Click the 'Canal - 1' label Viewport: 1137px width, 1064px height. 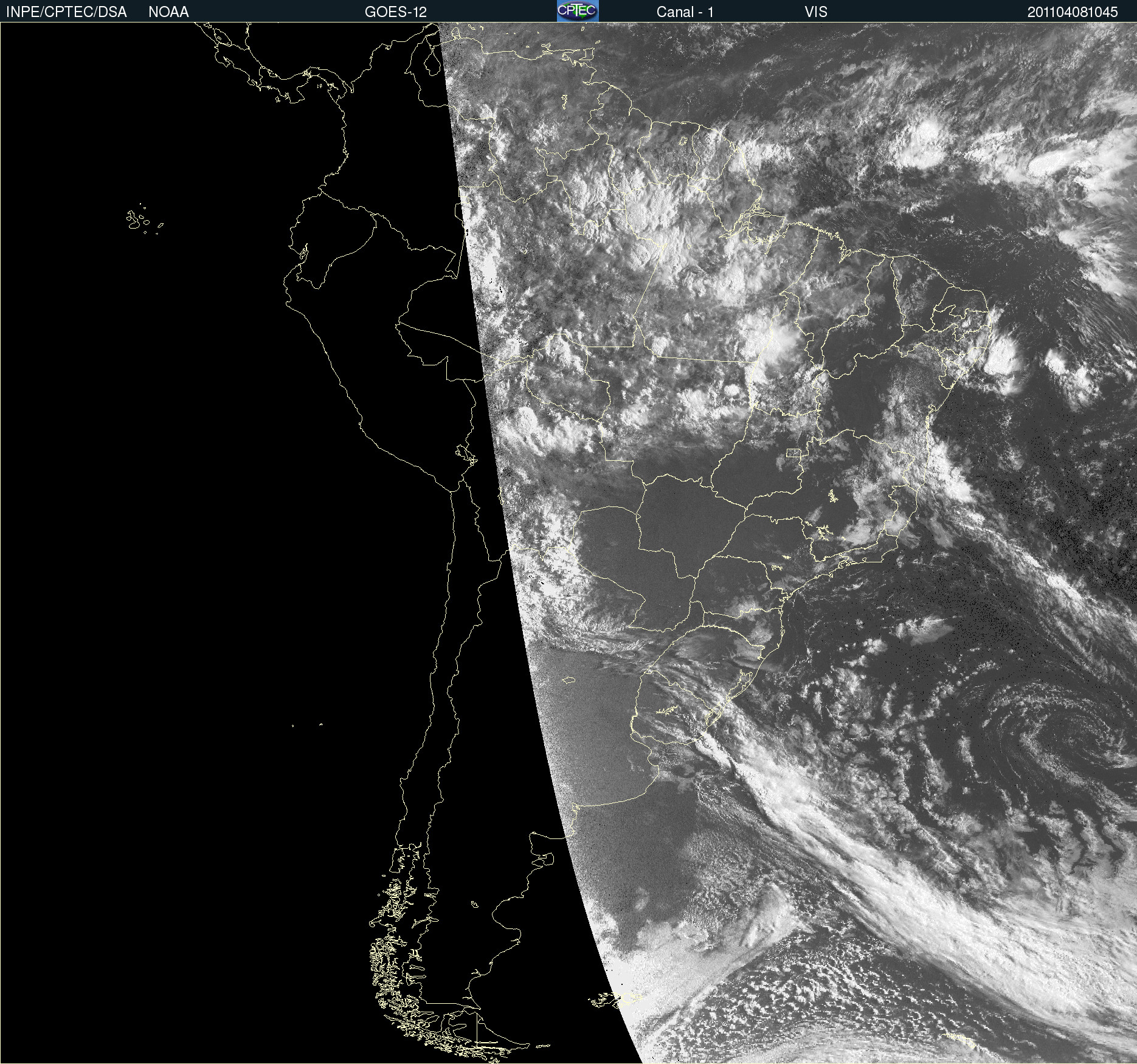[x=685, y=12]
